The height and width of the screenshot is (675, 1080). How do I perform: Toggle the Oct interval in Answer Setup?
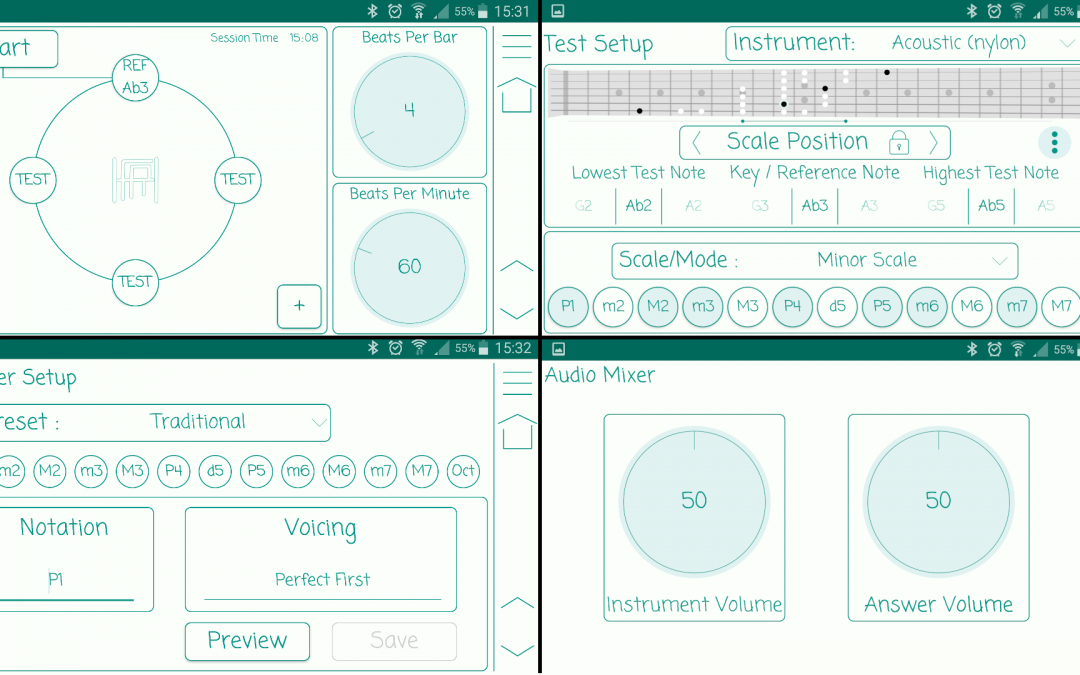(x=462, y=471)
